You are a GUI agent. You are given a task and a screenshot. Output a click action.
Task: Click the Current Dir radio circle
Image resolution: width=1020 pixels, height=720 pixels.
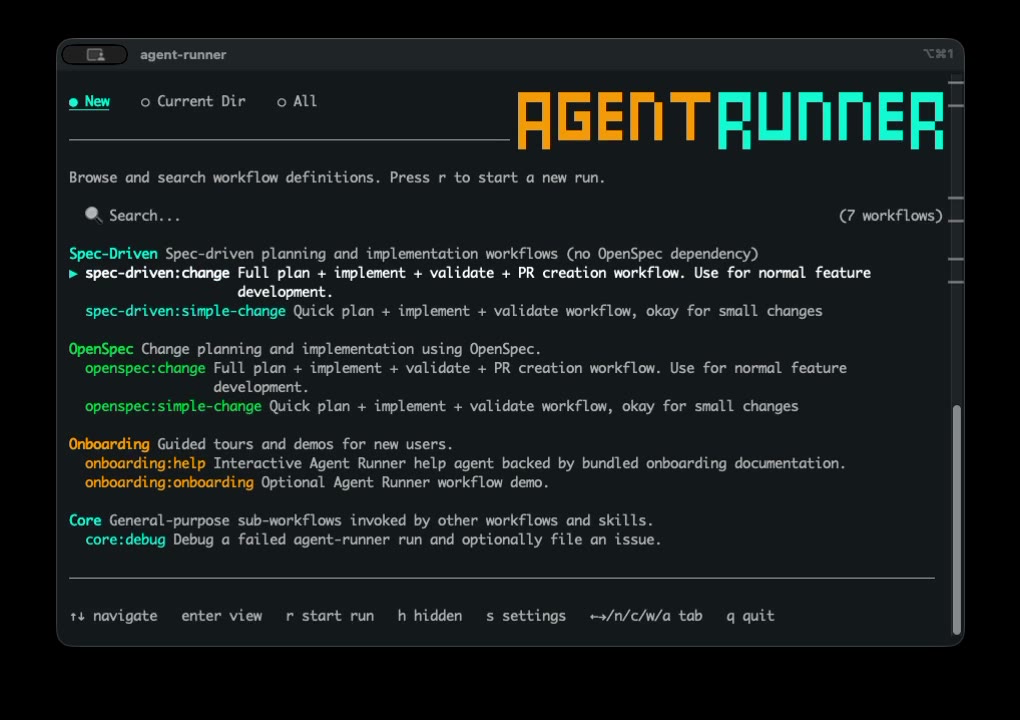tap(145, 102)
